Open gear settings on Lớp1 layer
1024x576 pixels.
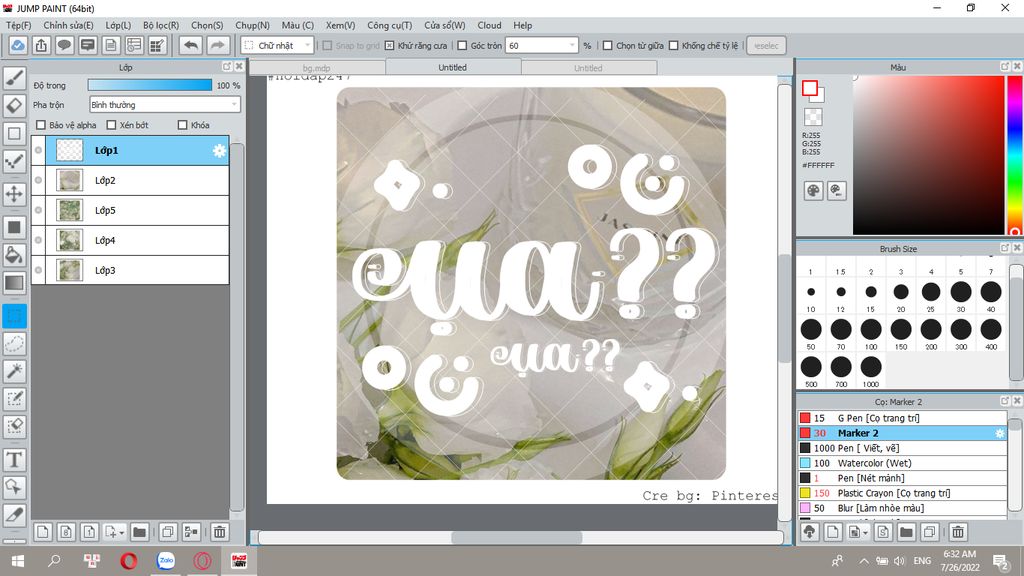(219, 151)
